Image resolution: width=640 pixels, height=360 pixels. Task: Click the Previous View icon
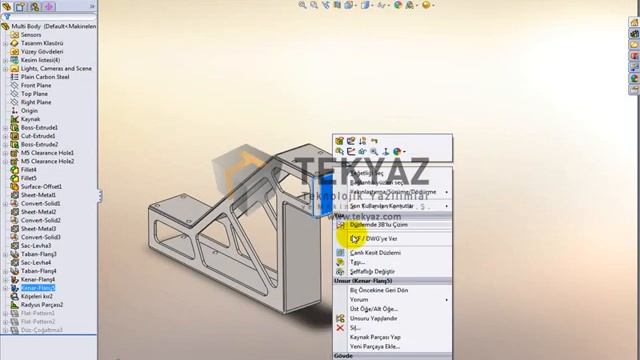point(325,5)
